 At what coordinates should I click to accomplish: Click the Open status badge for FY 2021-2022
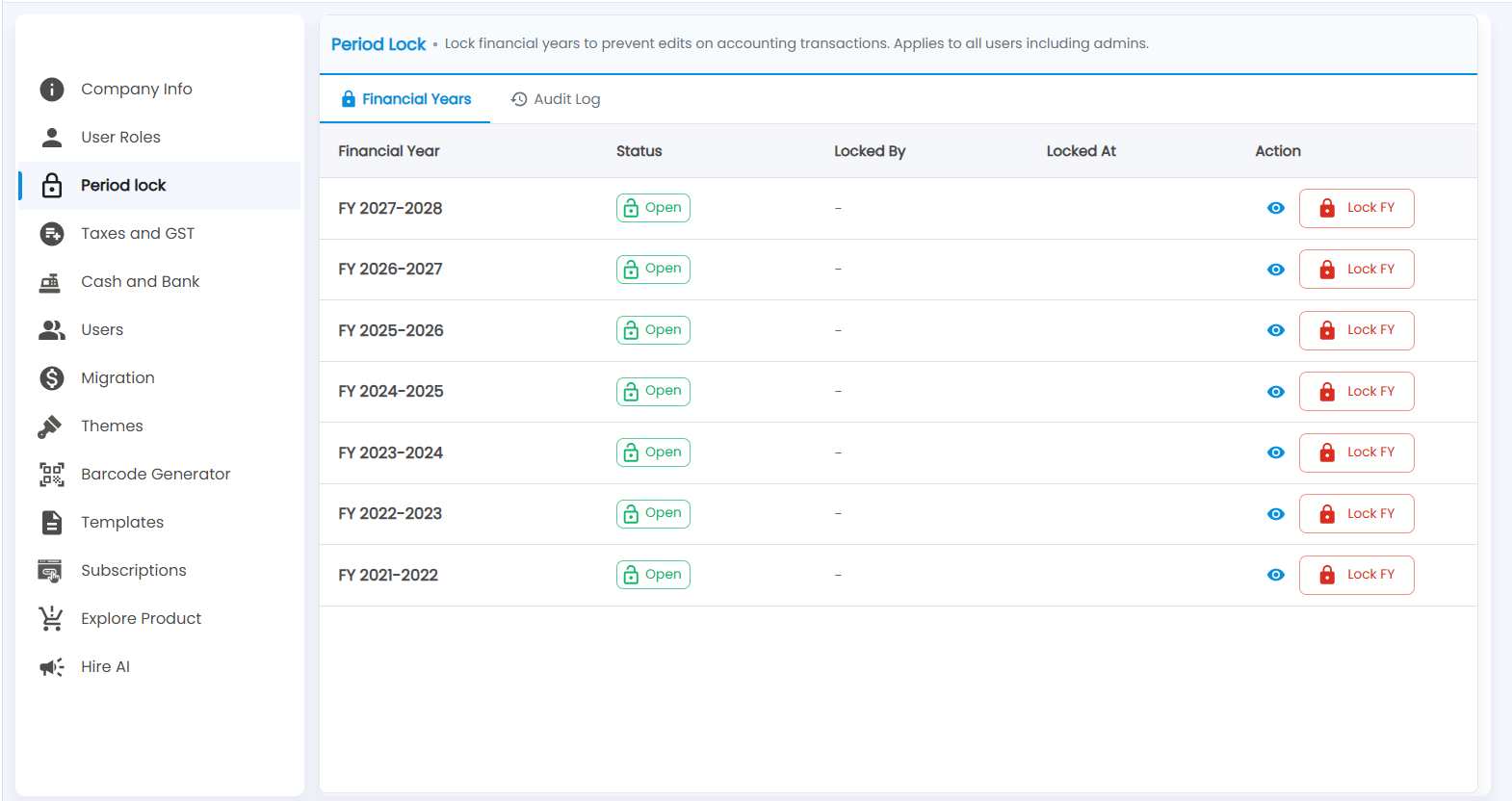tap(653, 575)
